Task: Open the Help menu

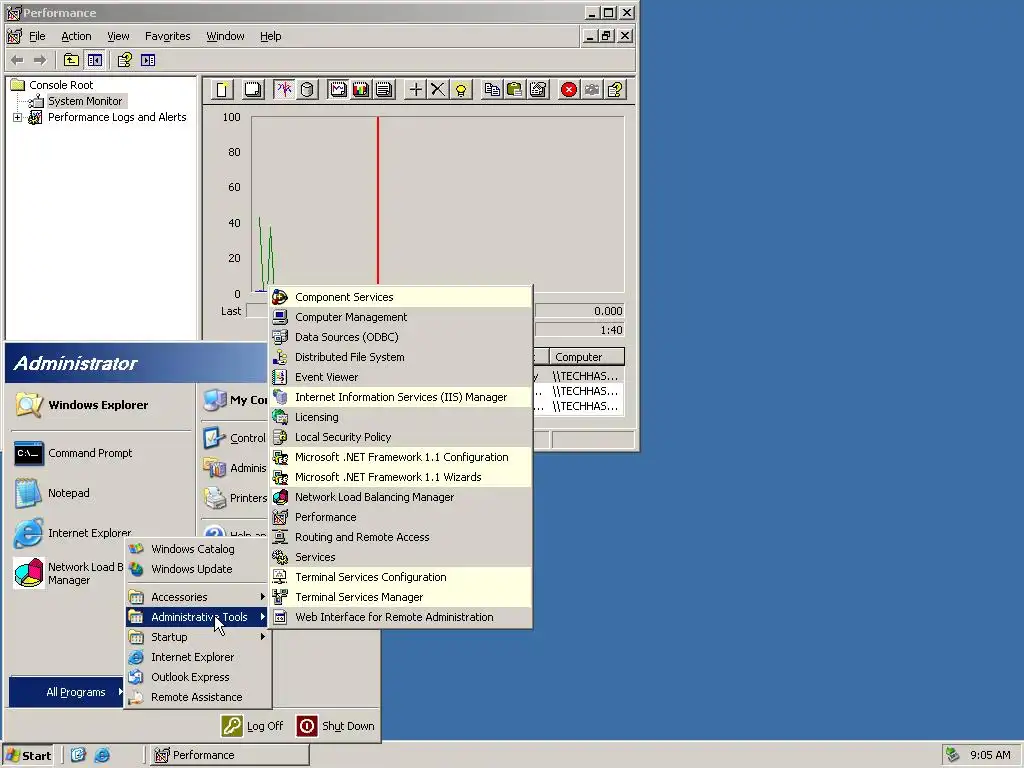Action: coord(270,36)
